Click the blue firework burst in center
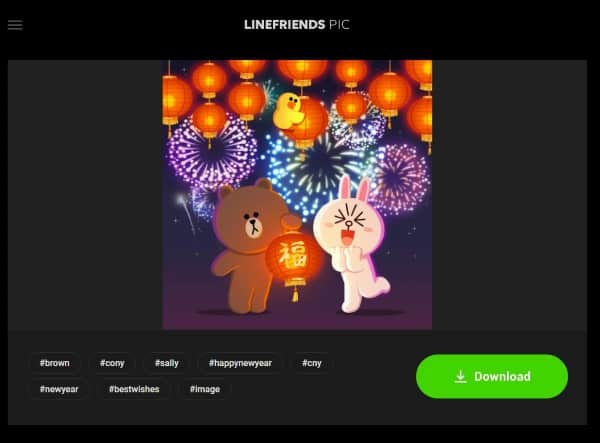The image size is (600, 443). pos(320,170)
